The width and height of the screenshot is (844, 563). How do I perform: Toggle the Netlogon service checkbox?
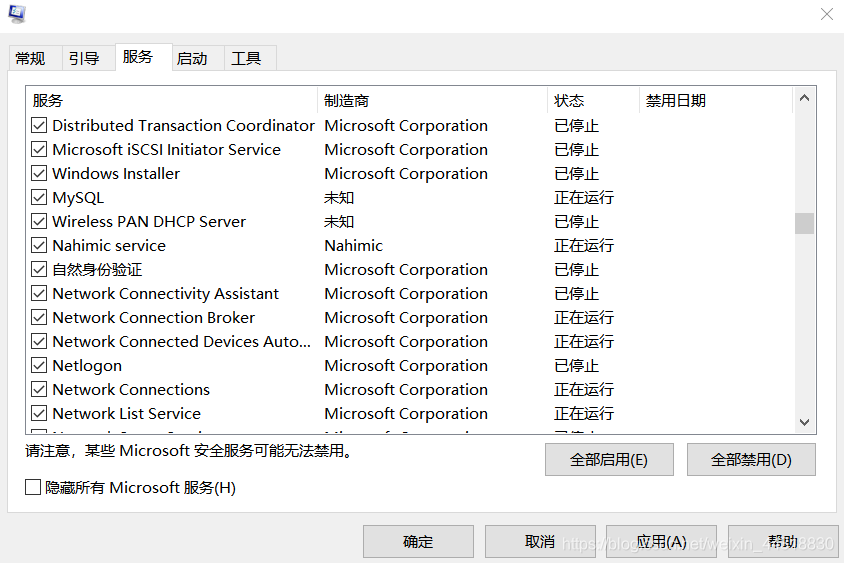[39, 365]
